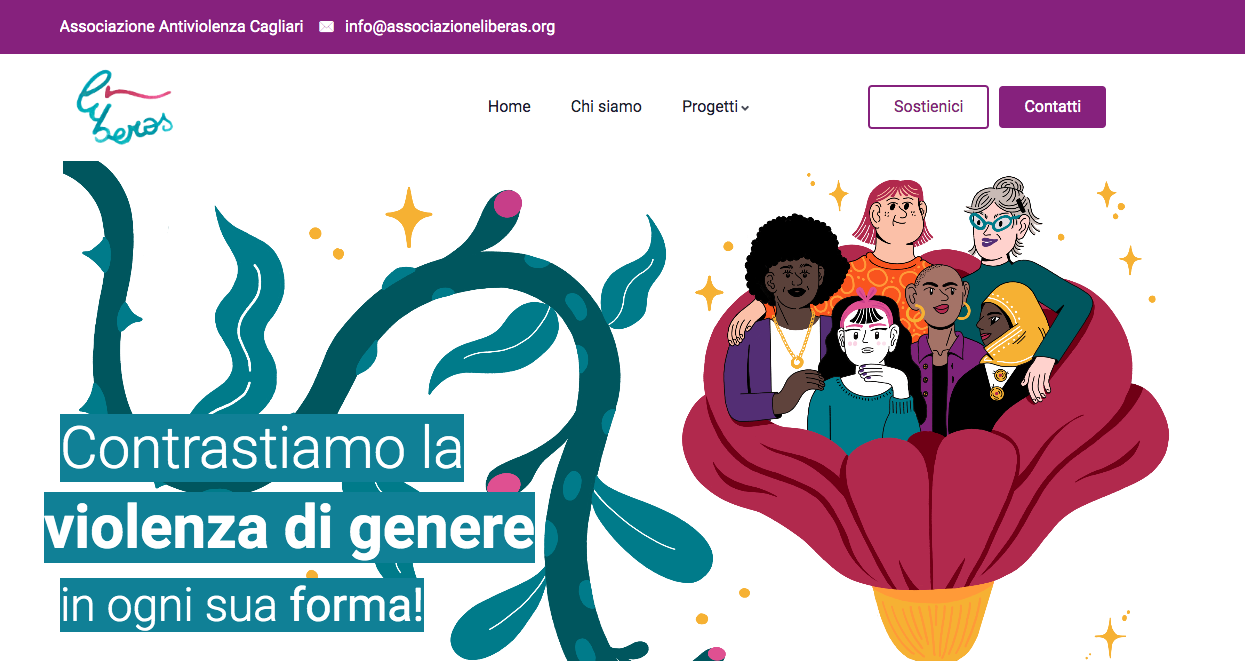
Task: Click the Associazione Antiviolenza Cagliari text
Action: pos(181,27)
